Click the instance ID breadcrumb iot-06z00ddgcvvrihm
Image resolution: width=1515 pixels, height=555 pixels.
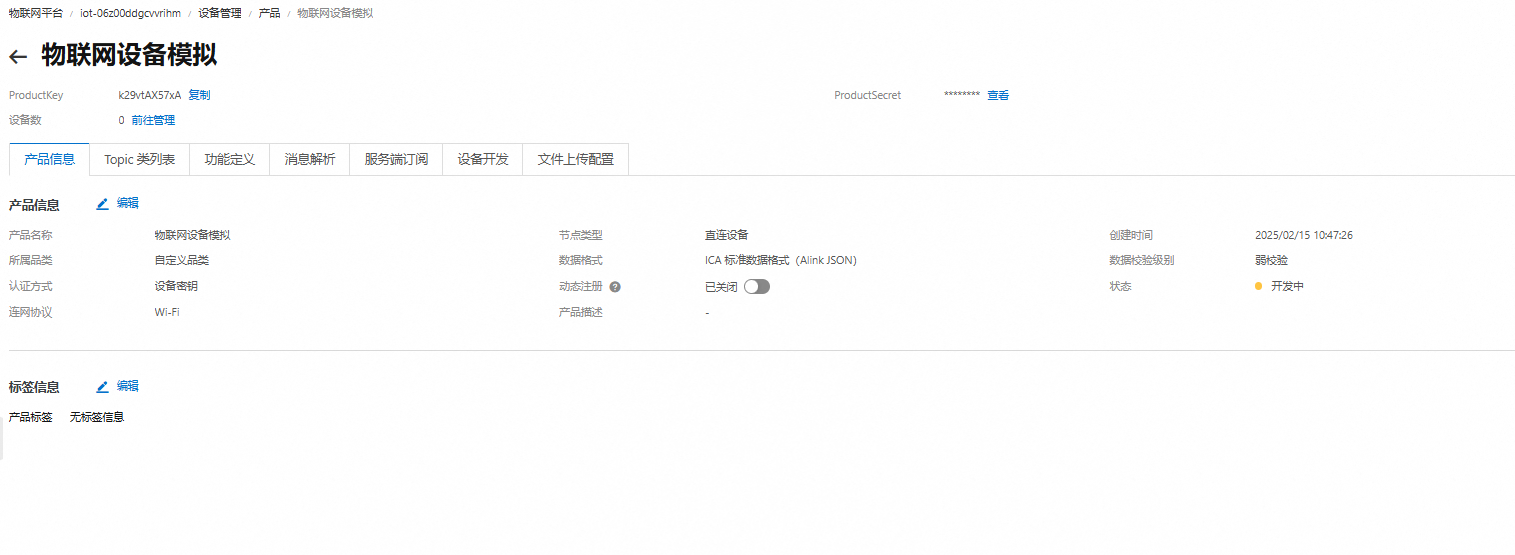(130, 13)
